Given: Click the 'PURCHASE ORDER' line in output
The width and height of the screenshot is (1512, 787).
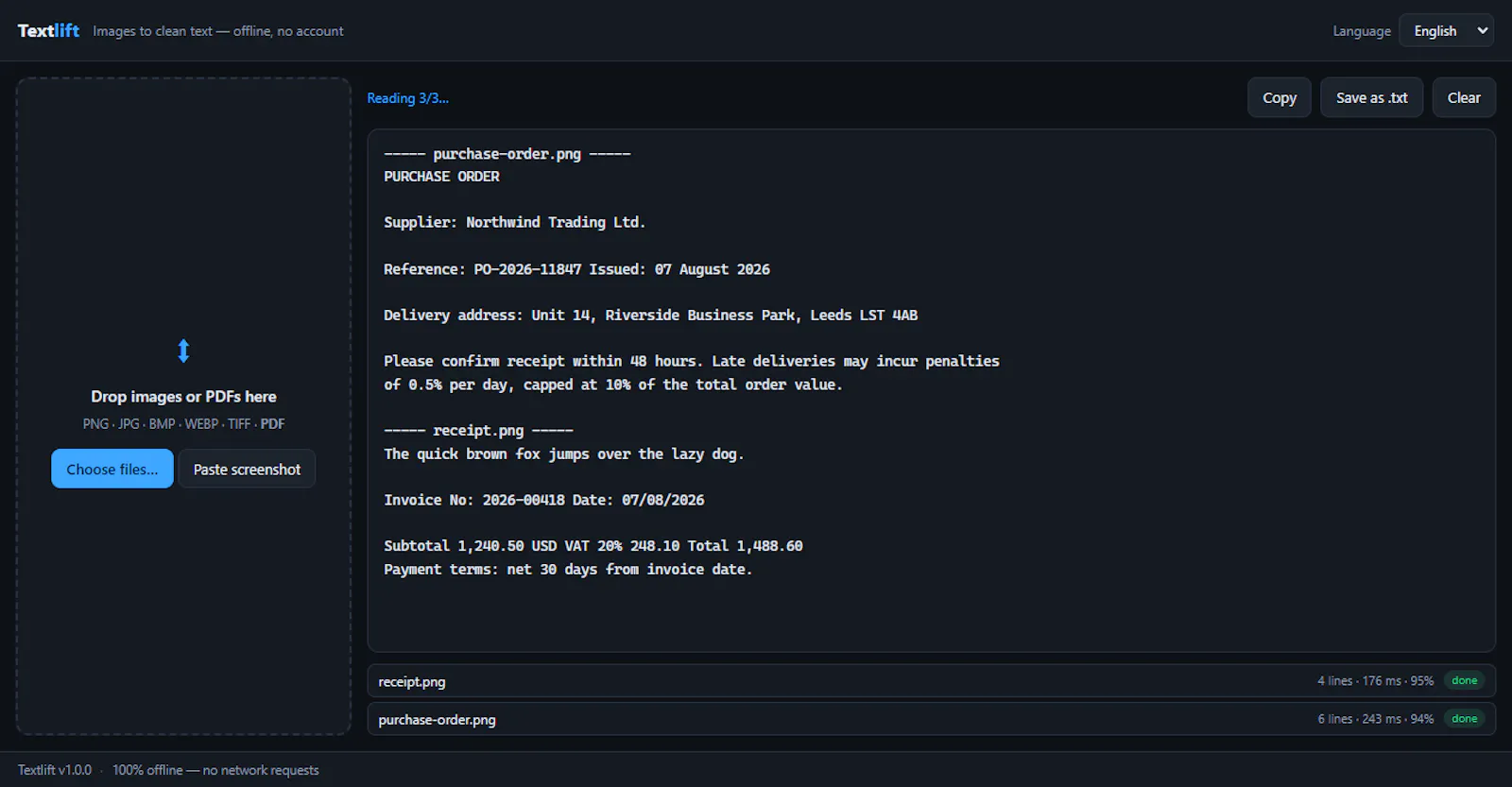Looking at the screenshot, I should point(441,177).
